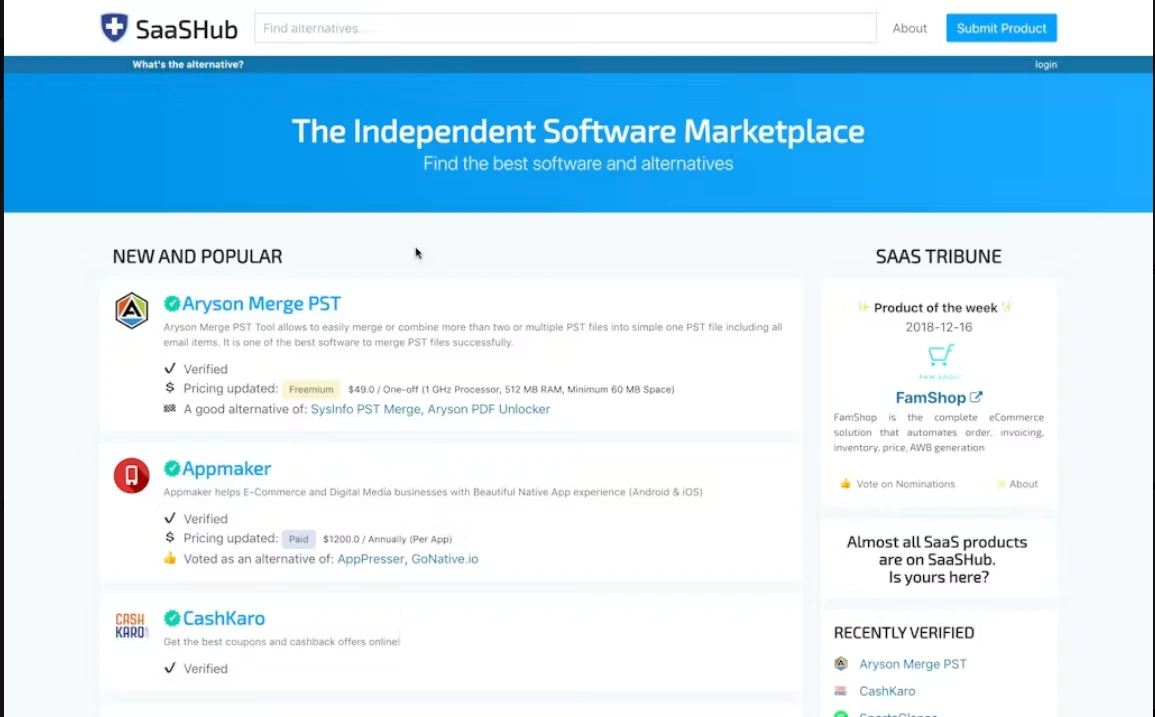Click small Aryson icon in Recently Verified
Viewport: 1155px width, 717px height.
click(840, 664)
